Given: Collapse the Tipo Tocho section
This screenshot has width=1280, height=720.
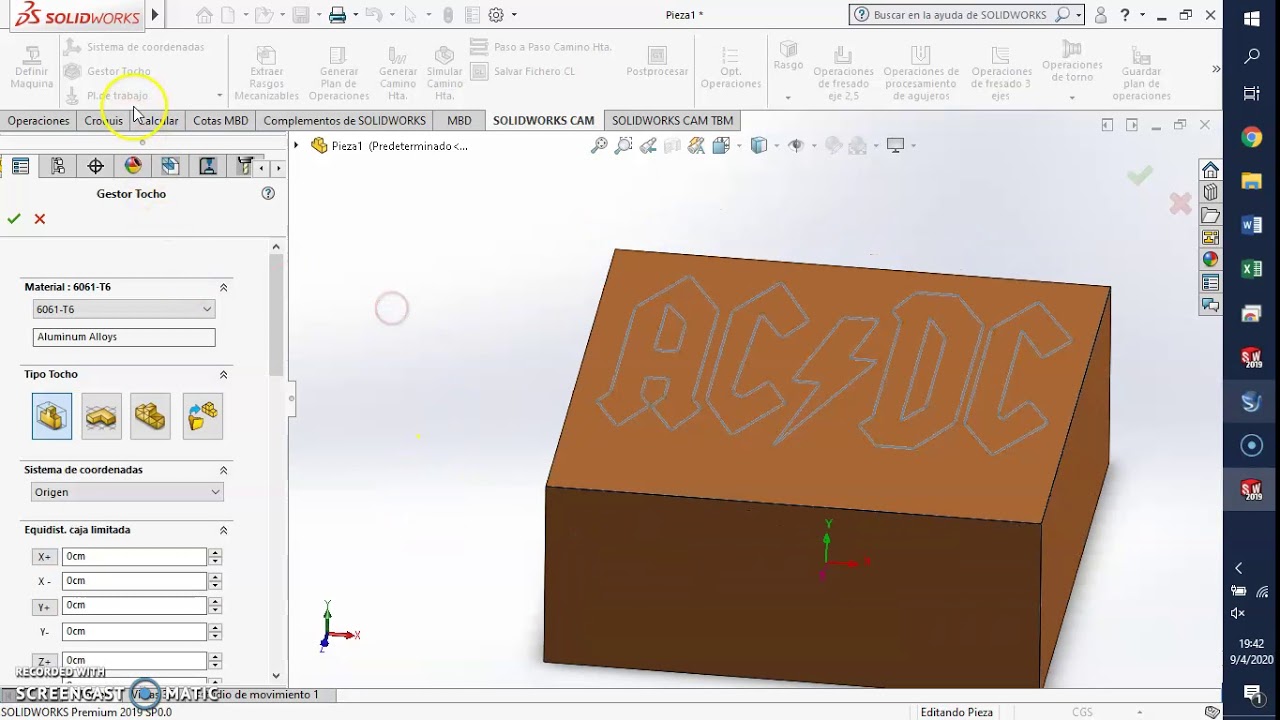Looking at the screenshot, I should click(x=223, y=374).
